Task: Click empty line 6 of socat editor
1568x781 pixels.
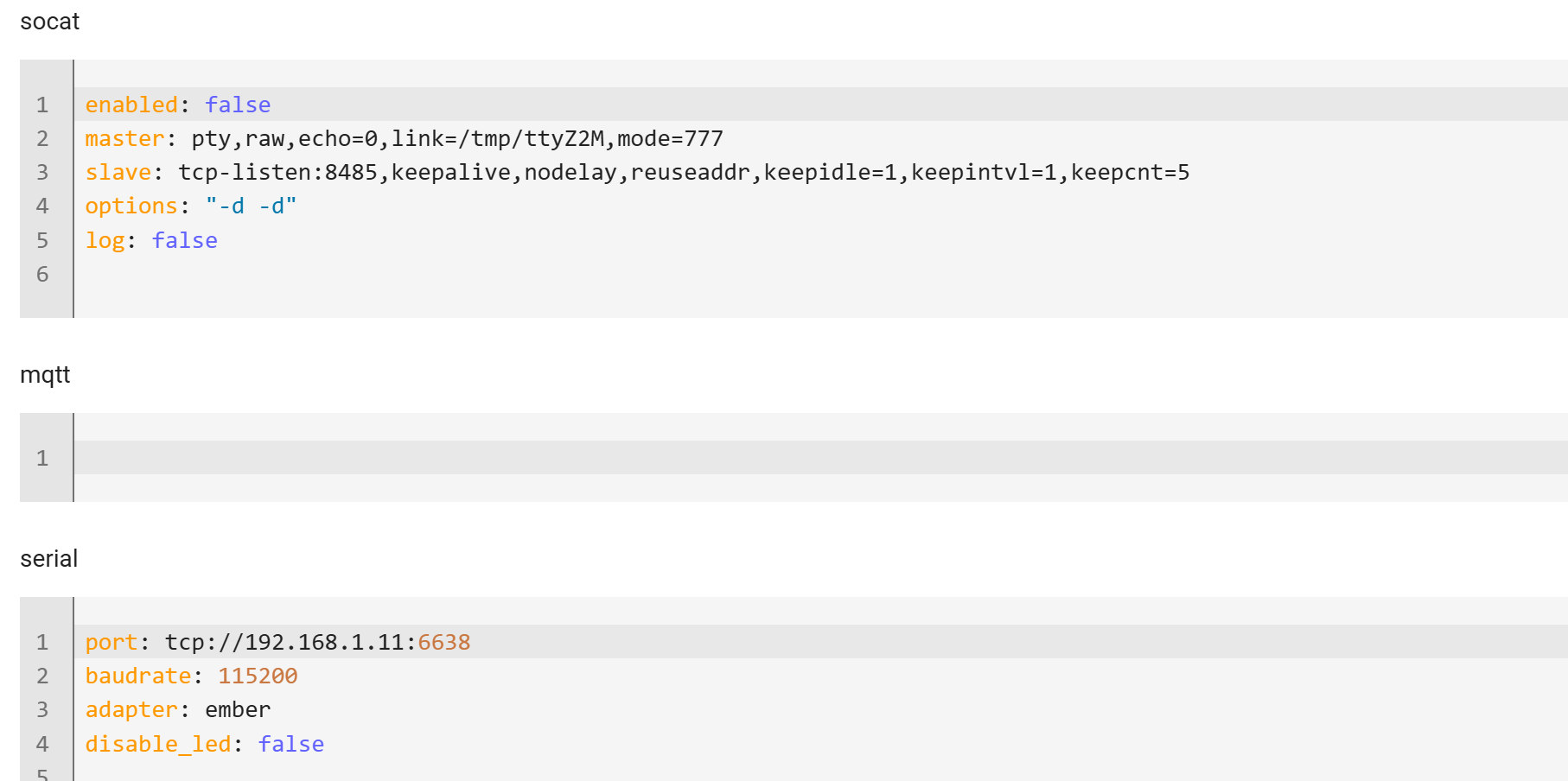Action: click(820, 274)
